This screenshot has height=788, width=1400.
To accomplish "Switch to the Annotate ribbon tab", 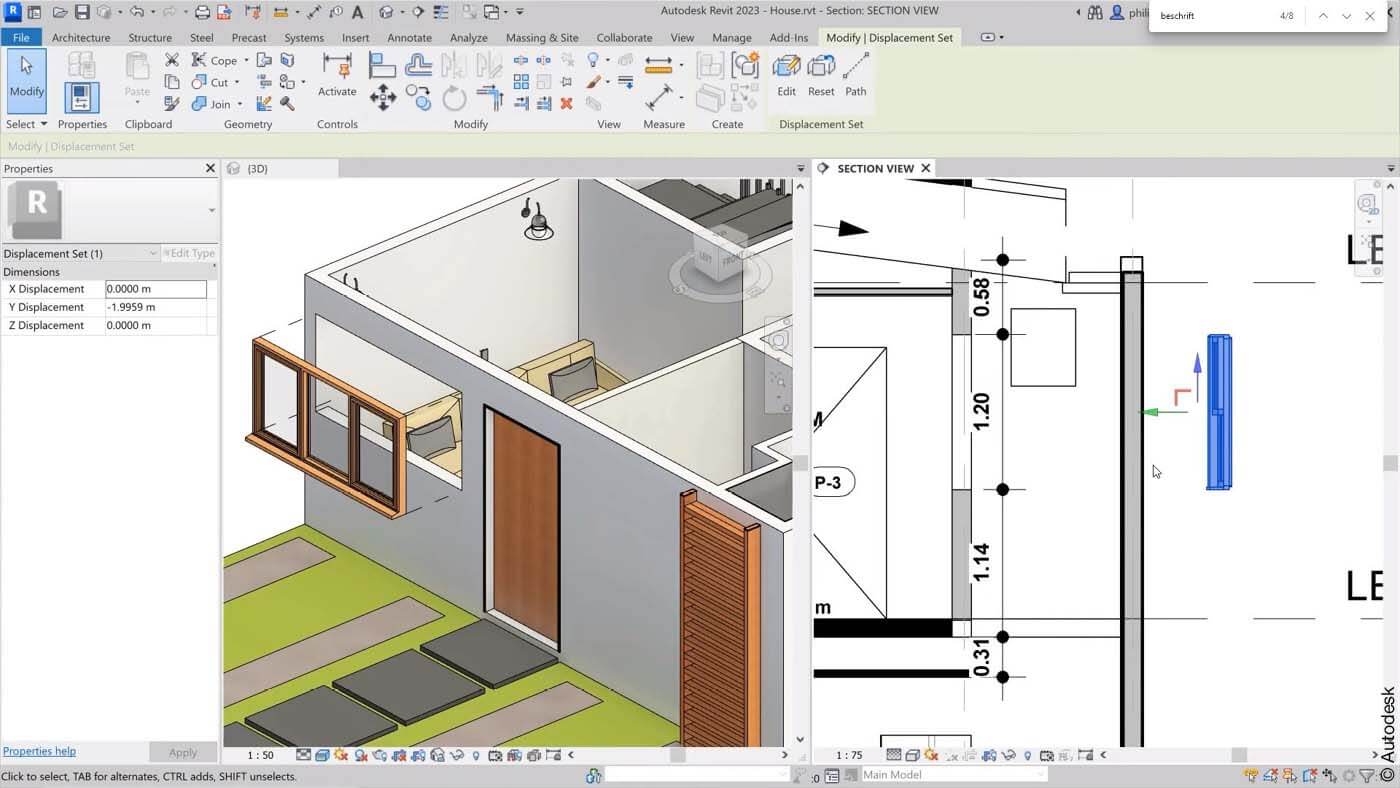I will (409, 37).
